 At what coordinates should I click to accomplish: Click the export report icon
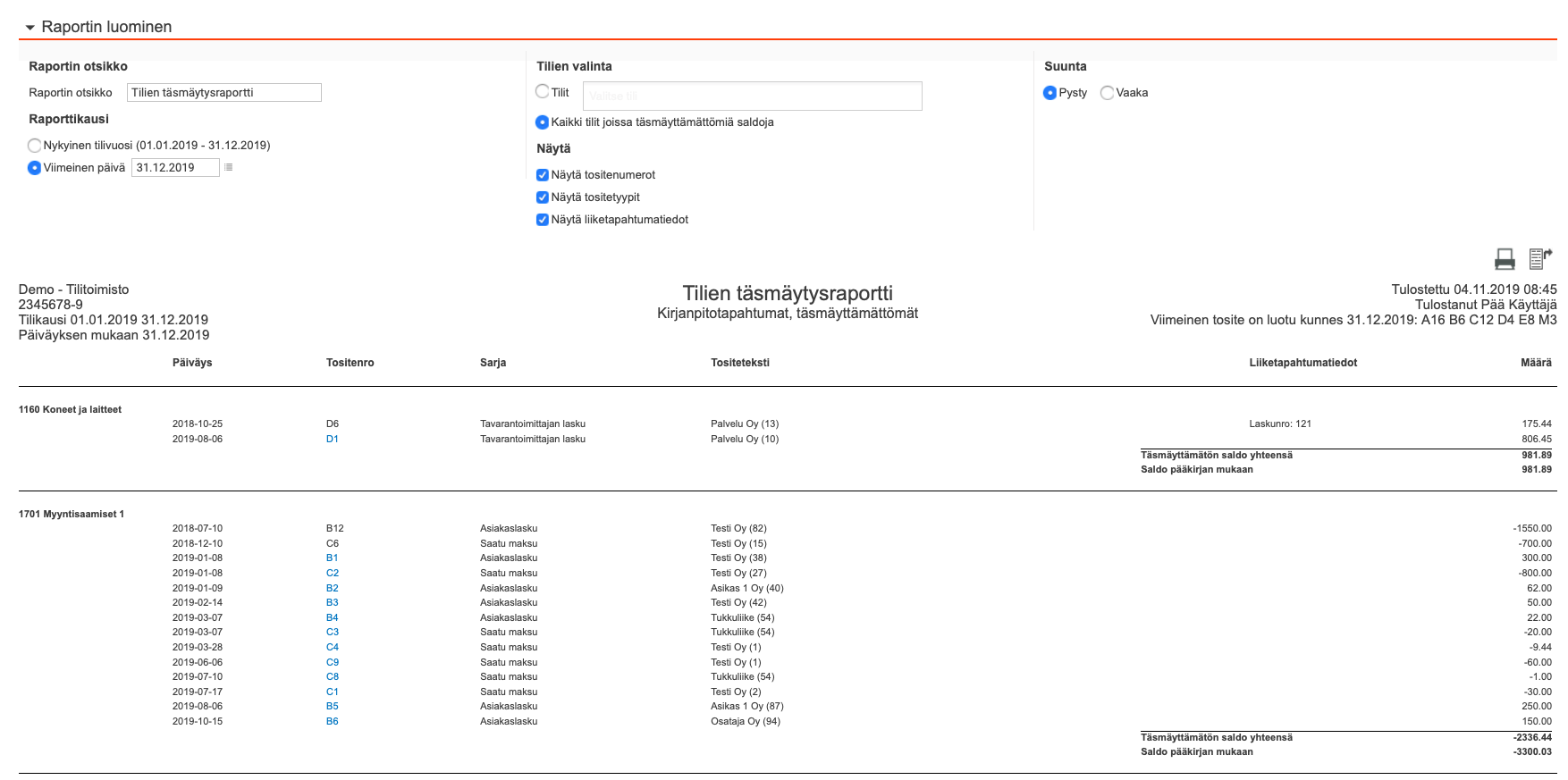pos(1539,258)
